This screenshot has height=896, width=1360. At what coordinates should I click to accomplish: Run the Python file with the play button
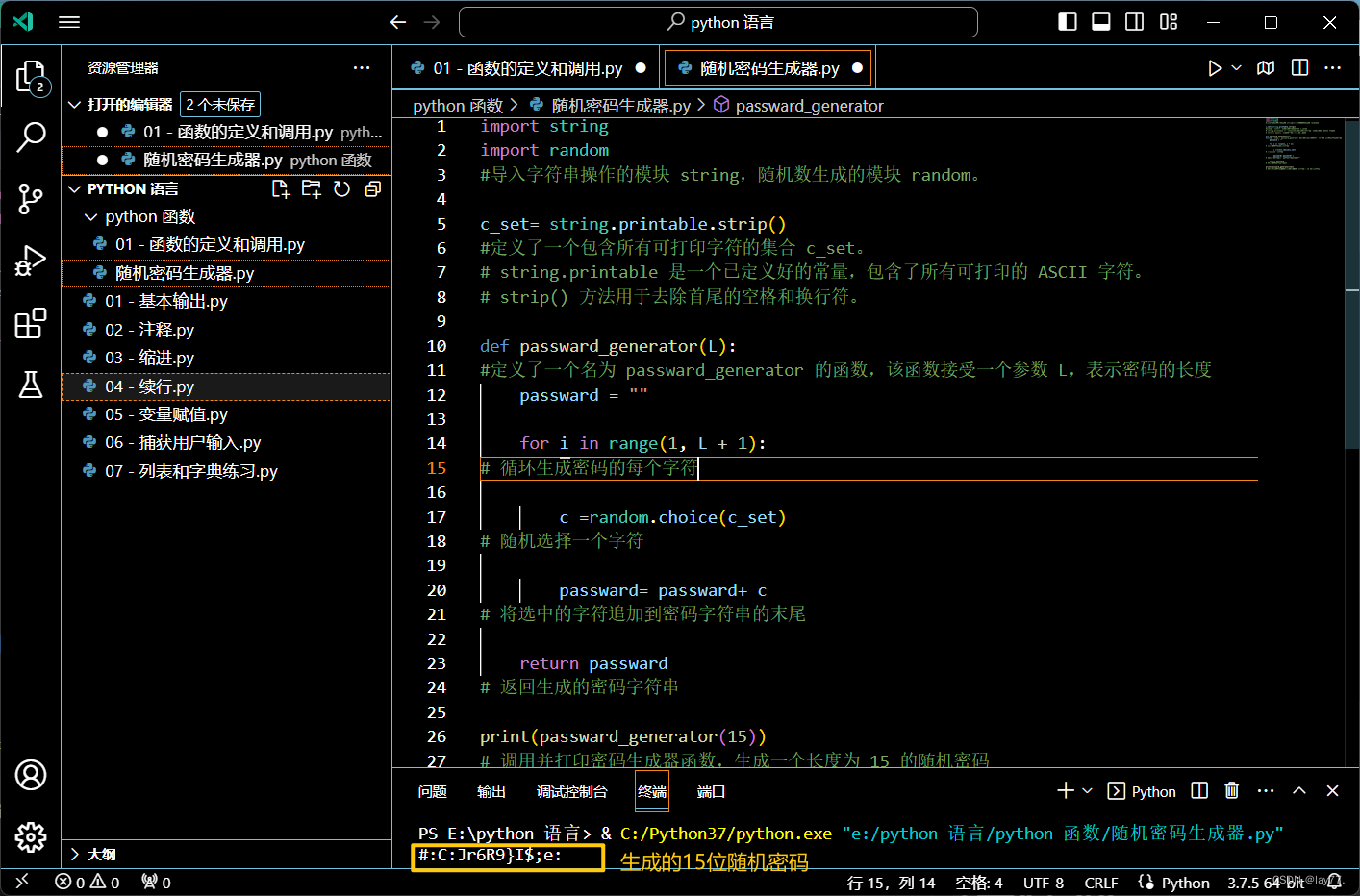[x=1214, y=67]
